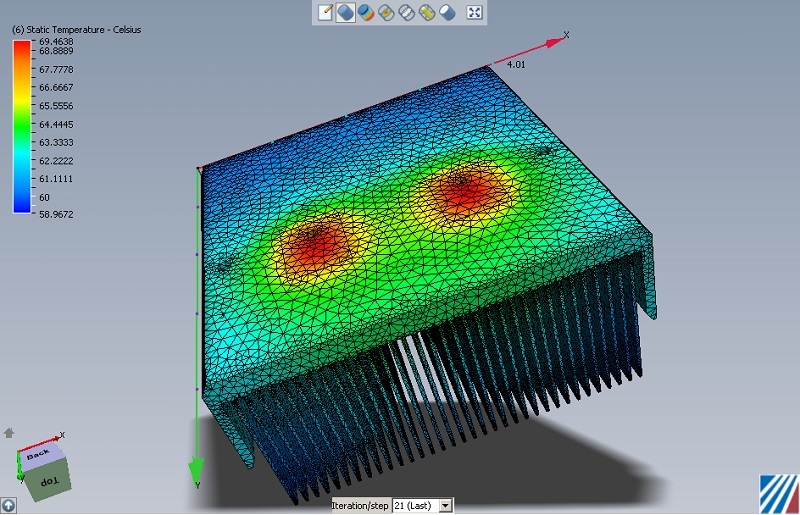Click the 4.01 axis dimension label
Viewport: 800px width, 515px height.
[516, 64]
